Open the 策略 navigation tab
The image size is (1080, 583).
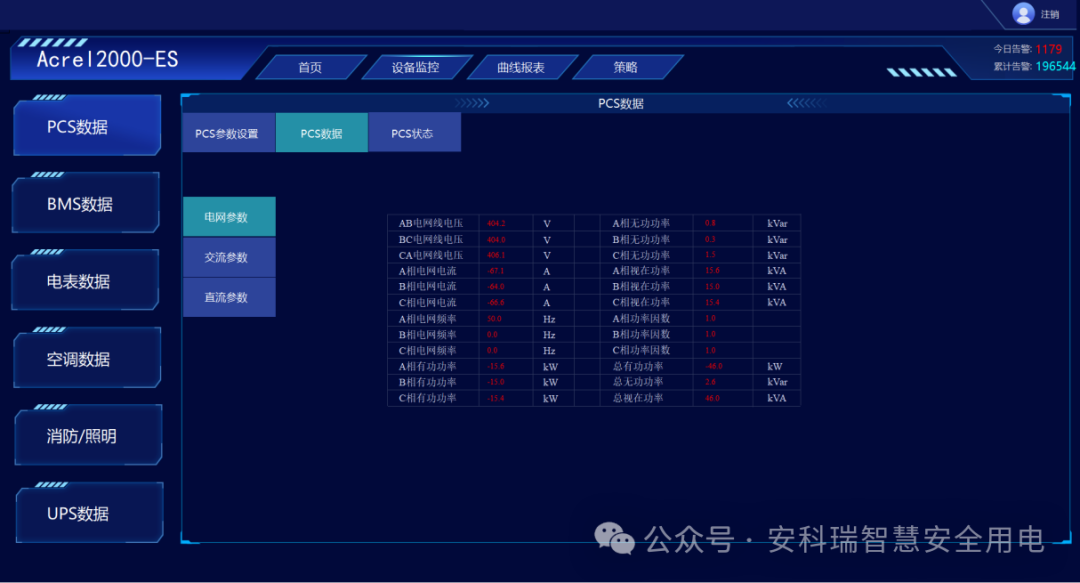626,68
